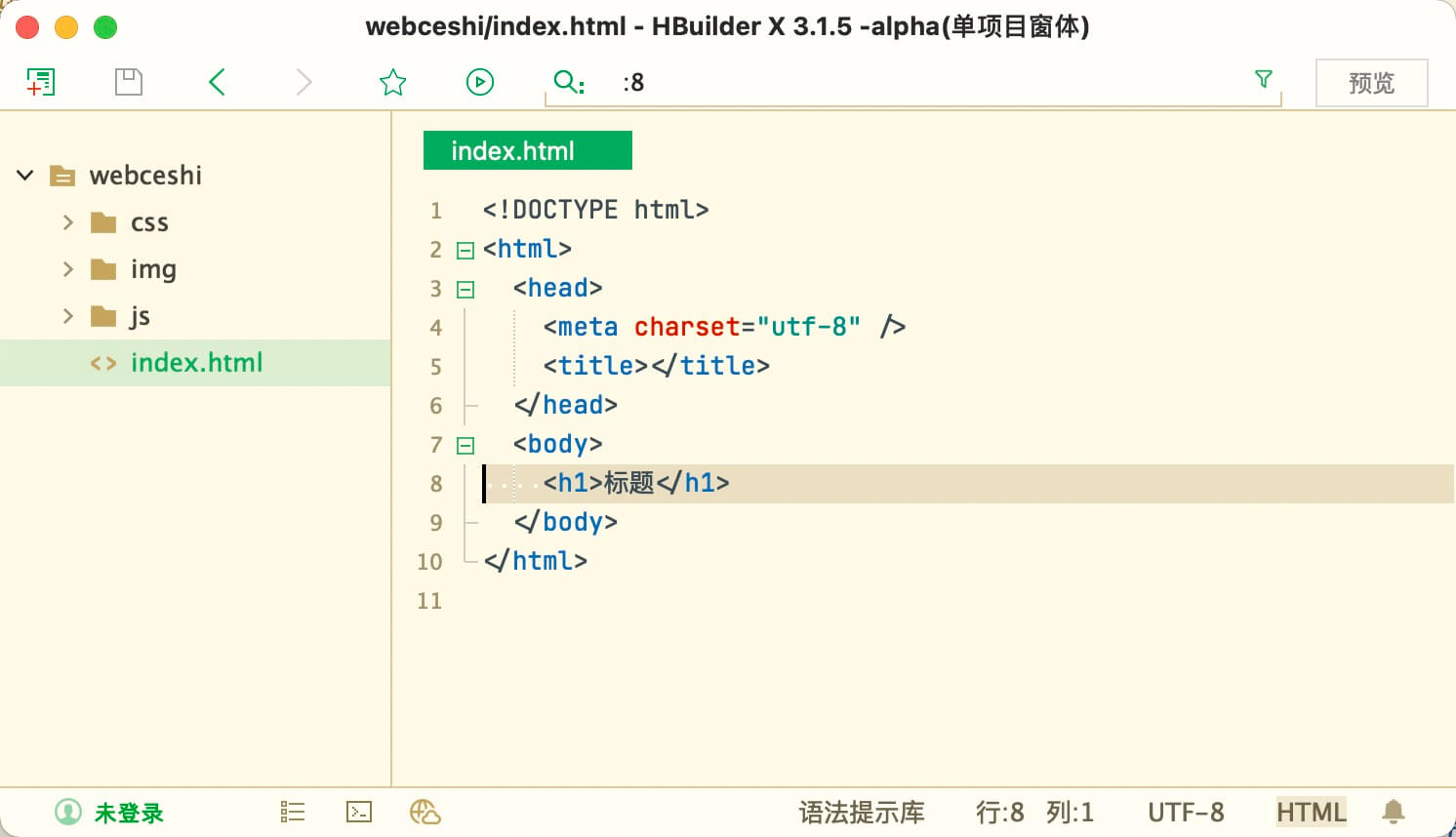Image resolution: width=1456 pixels, height=837 pixels.
Task: Click the h1 标题 line of code
Action: click(636, 483)
